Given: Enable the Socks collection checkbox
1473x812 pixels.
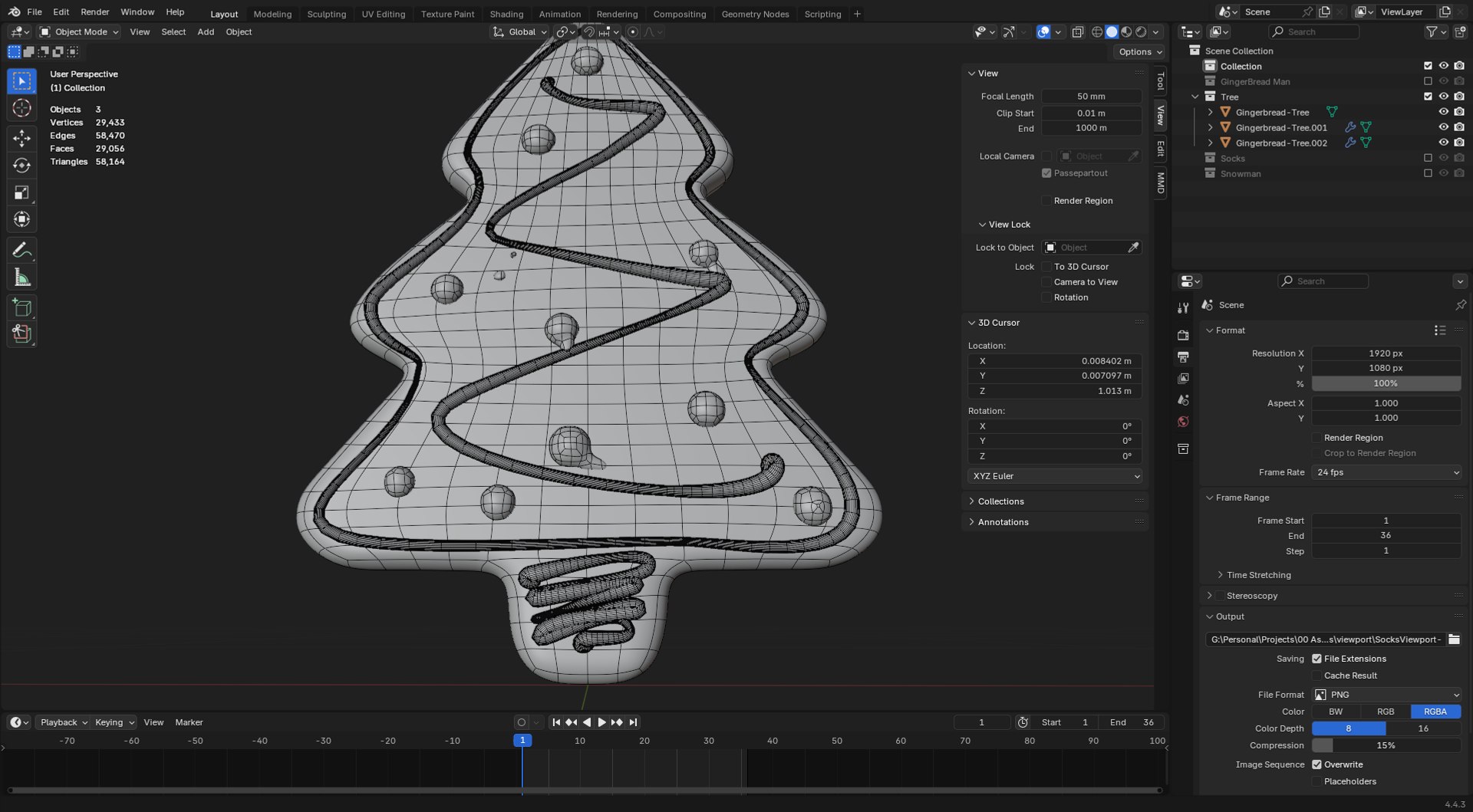Looking at the screenshot, I should click(x=1428, y=158).
